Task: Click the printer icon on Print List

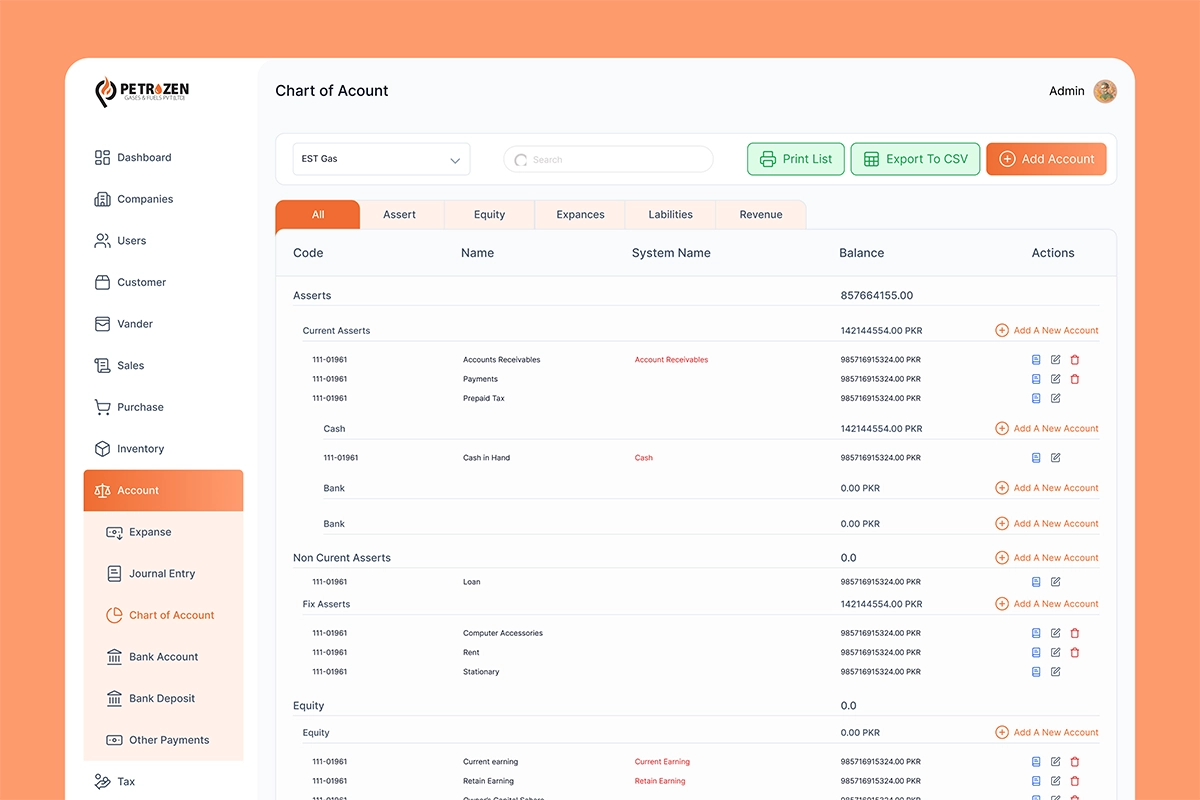Action: pyautogui.click(x=767, y=158)
